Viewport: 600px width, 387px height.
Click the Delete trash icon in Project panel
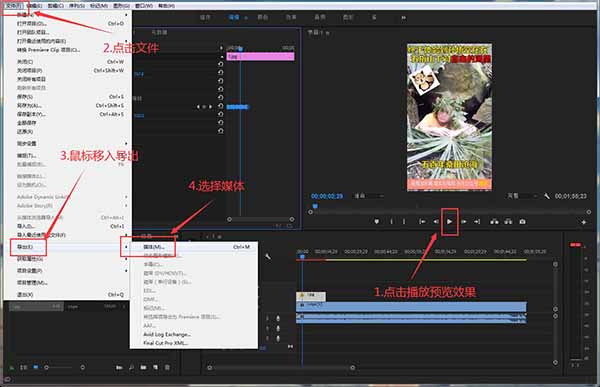click(167, 367)
